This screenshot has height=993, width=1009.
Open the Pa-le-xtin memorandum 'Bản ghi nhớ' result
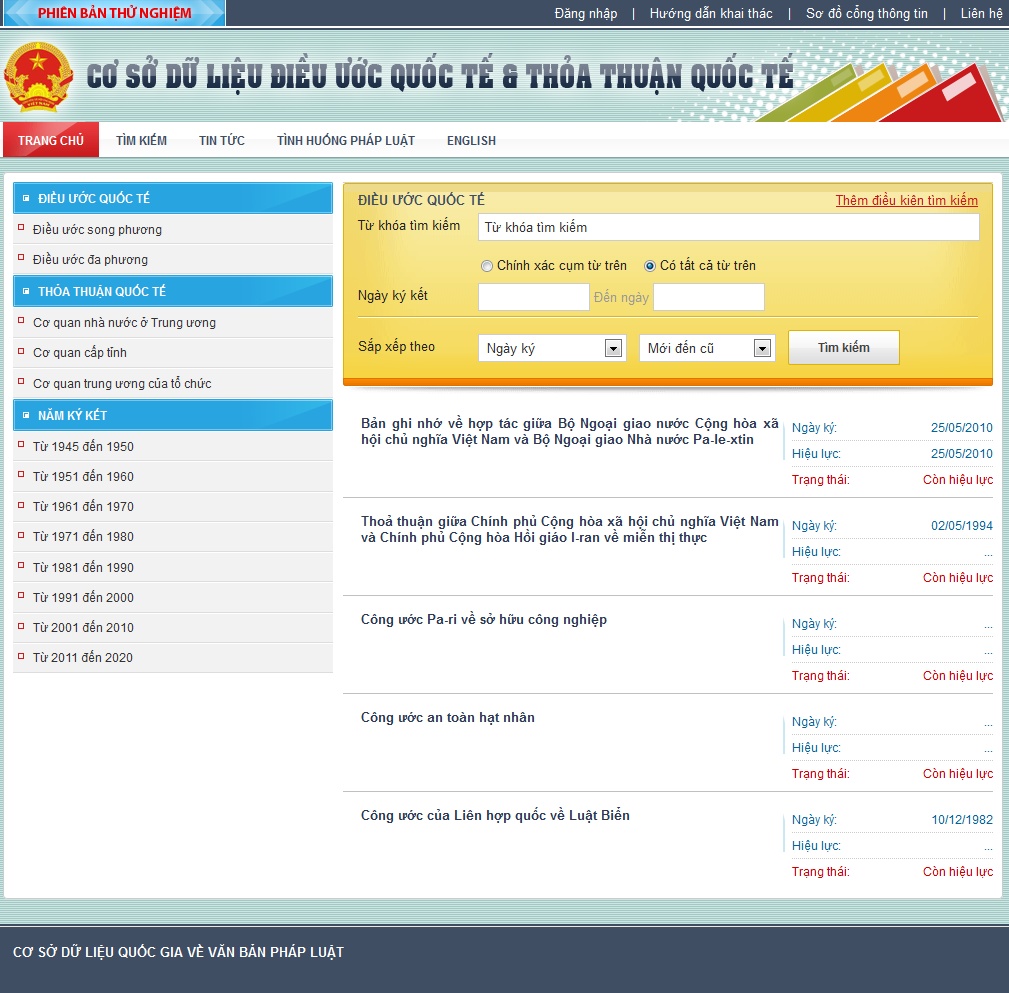pyautogui.click(x=569, y=431)
